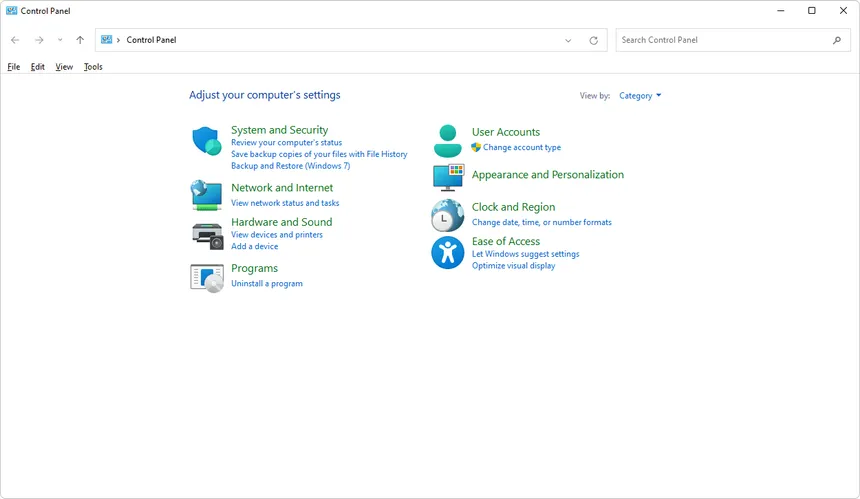Open Appearance and Personalization heading link
Viewport: 860px width, 499px height.
pos(548,175)
